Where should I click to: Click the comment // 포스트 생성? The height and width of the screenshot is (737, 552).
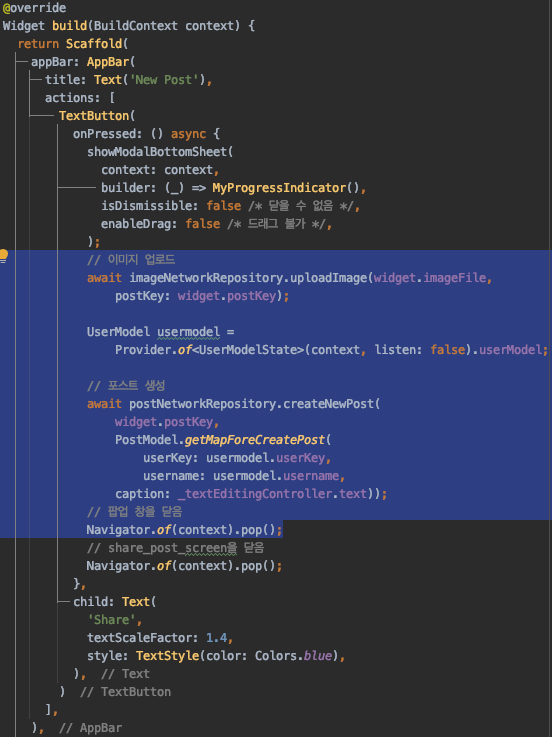point(126,386)
